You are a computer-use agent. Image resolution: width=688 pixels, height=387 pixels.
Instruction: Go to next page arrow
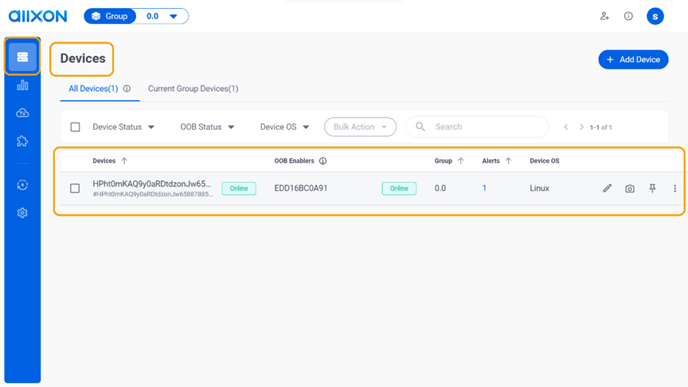tap(581, 127)
